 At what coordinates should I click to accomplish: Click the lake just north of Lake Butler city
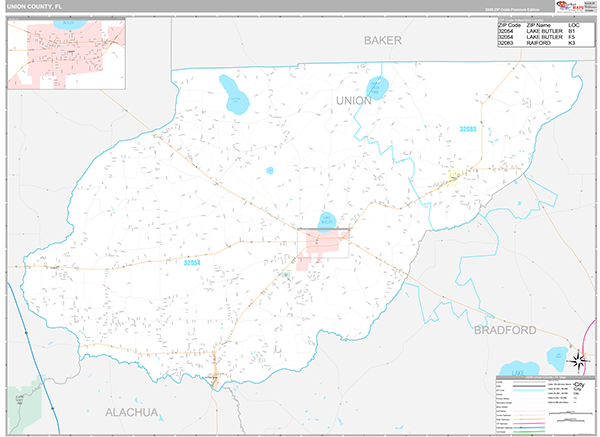coord(327,220)
